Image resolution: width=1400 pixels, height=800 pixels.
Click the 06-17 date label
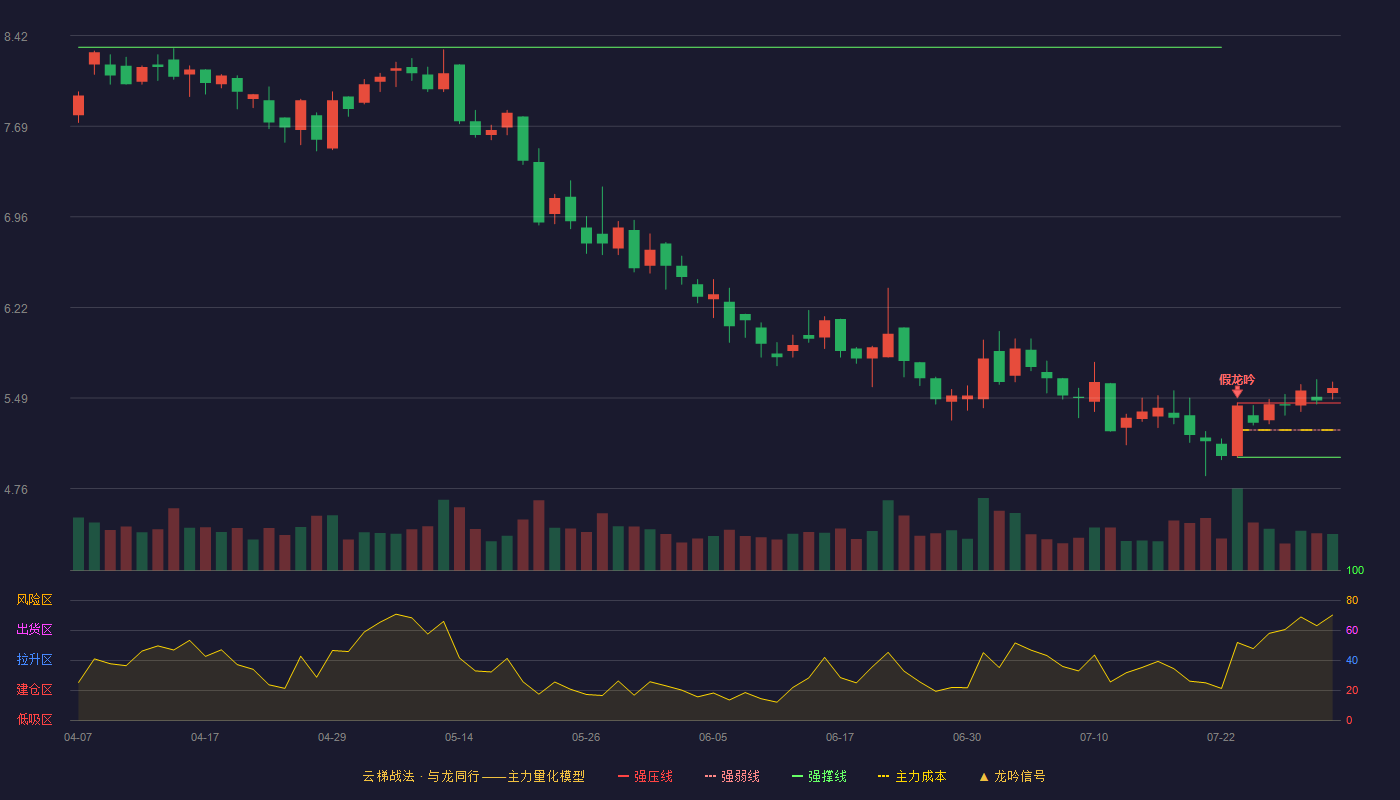pyautogui.click(x=840, y=737)
